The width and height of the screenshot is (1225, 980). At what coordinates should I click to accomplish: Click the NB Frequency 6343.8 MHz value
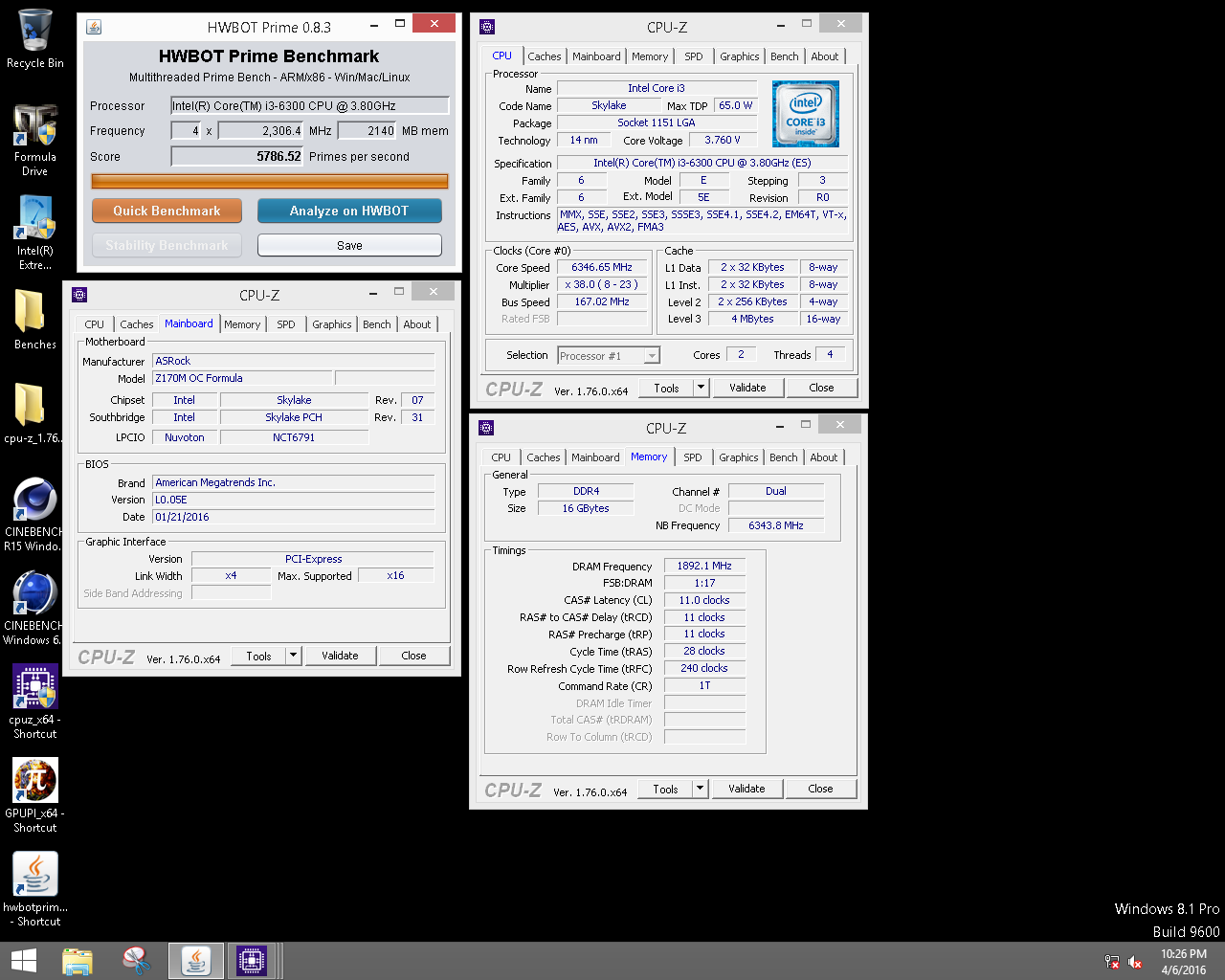click(776, 525)
